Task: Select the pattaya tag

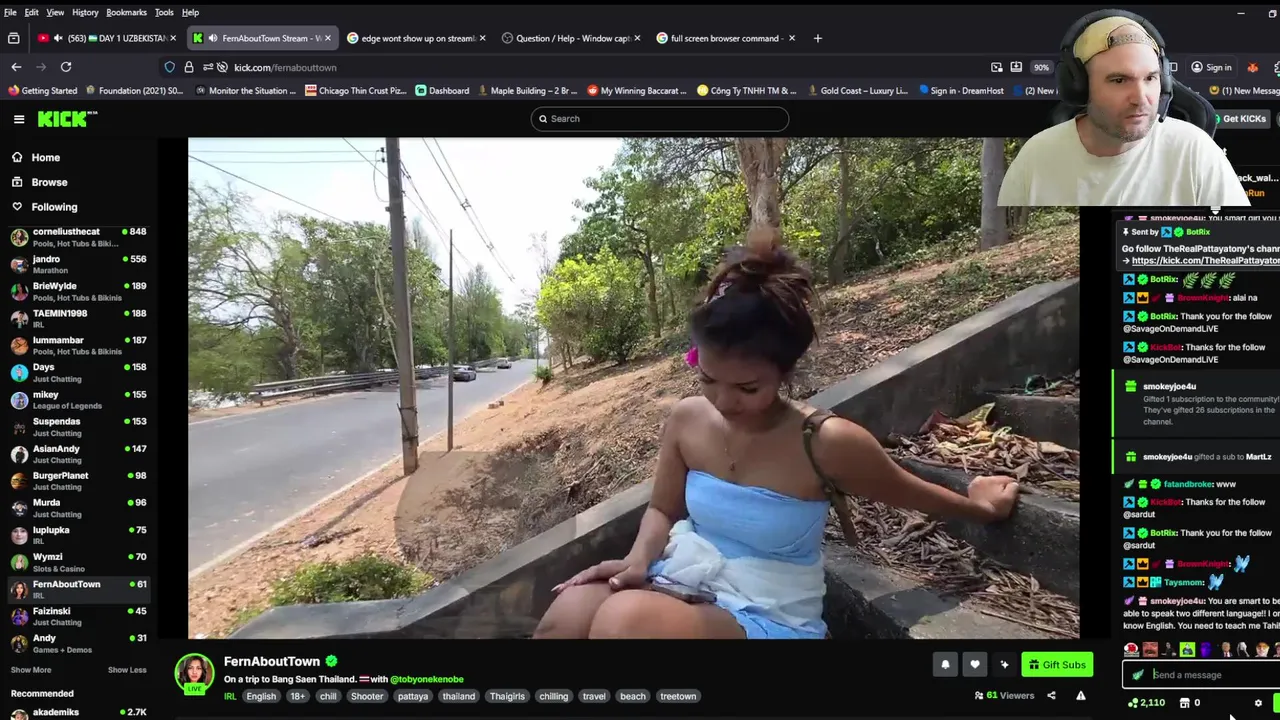Action: pyautogui.click(x=413, y=696)
